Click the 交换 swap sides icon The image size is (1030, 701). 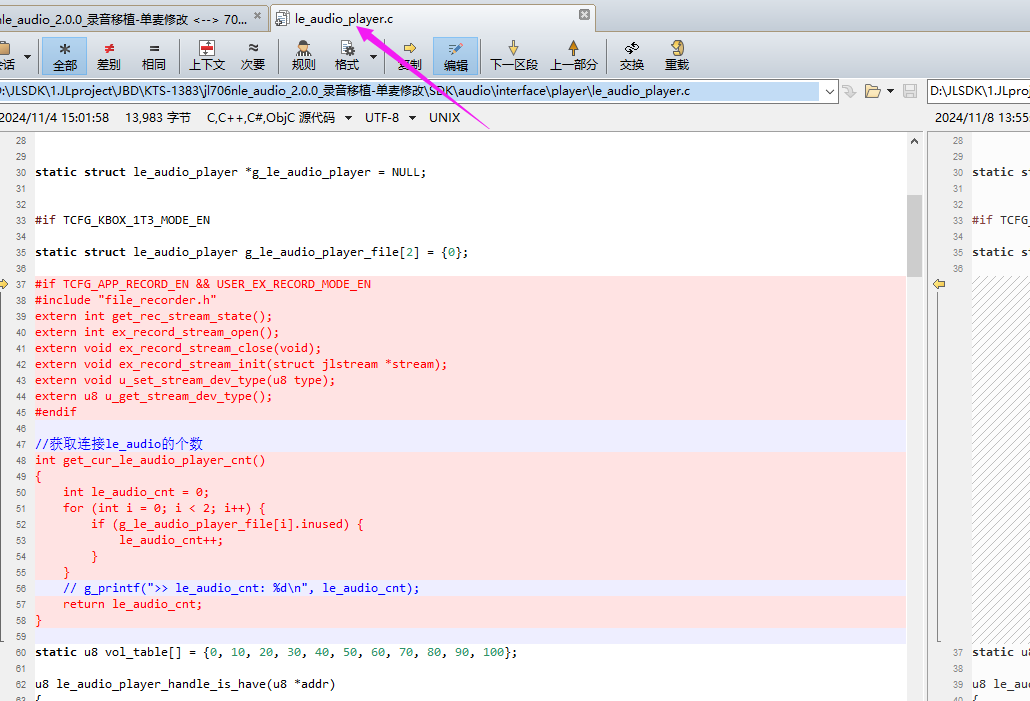click(x=631, y=56)
